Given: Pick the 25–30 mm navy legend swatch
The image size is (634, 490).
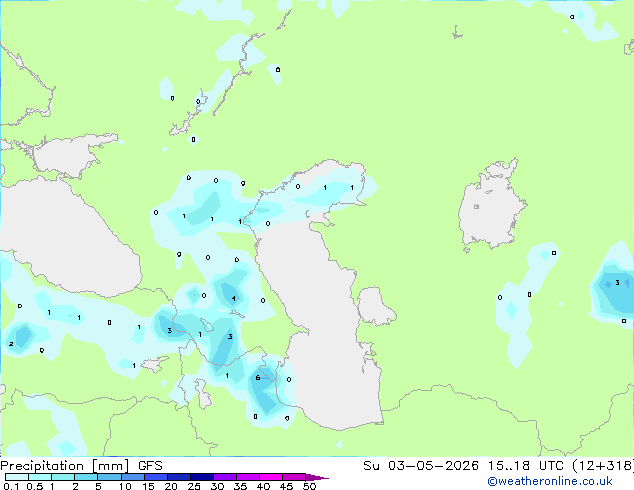Looking at the screenshot, I should click(201, 477).
